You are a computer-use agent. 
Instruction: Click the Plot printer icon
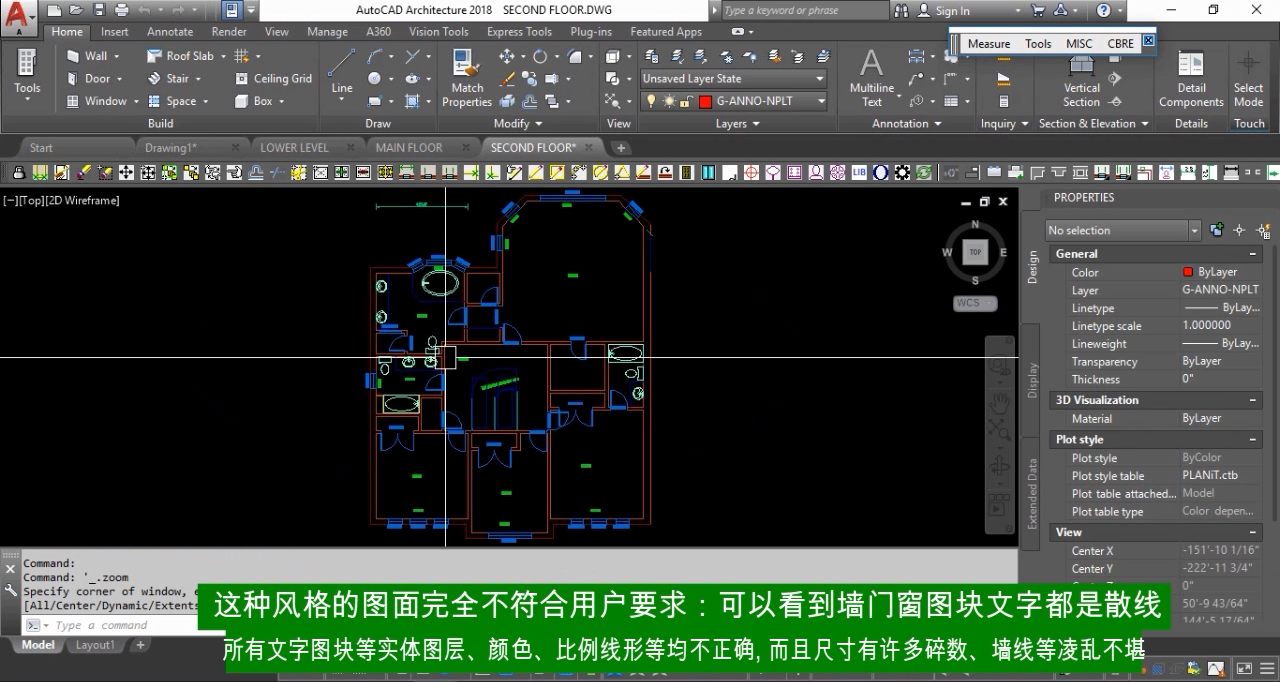[121, 11]
